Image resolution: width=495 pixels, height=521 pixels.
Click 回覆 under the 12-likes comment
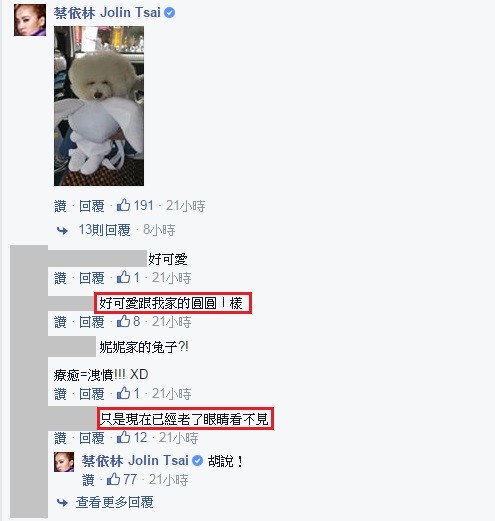(x=92, y=438)
